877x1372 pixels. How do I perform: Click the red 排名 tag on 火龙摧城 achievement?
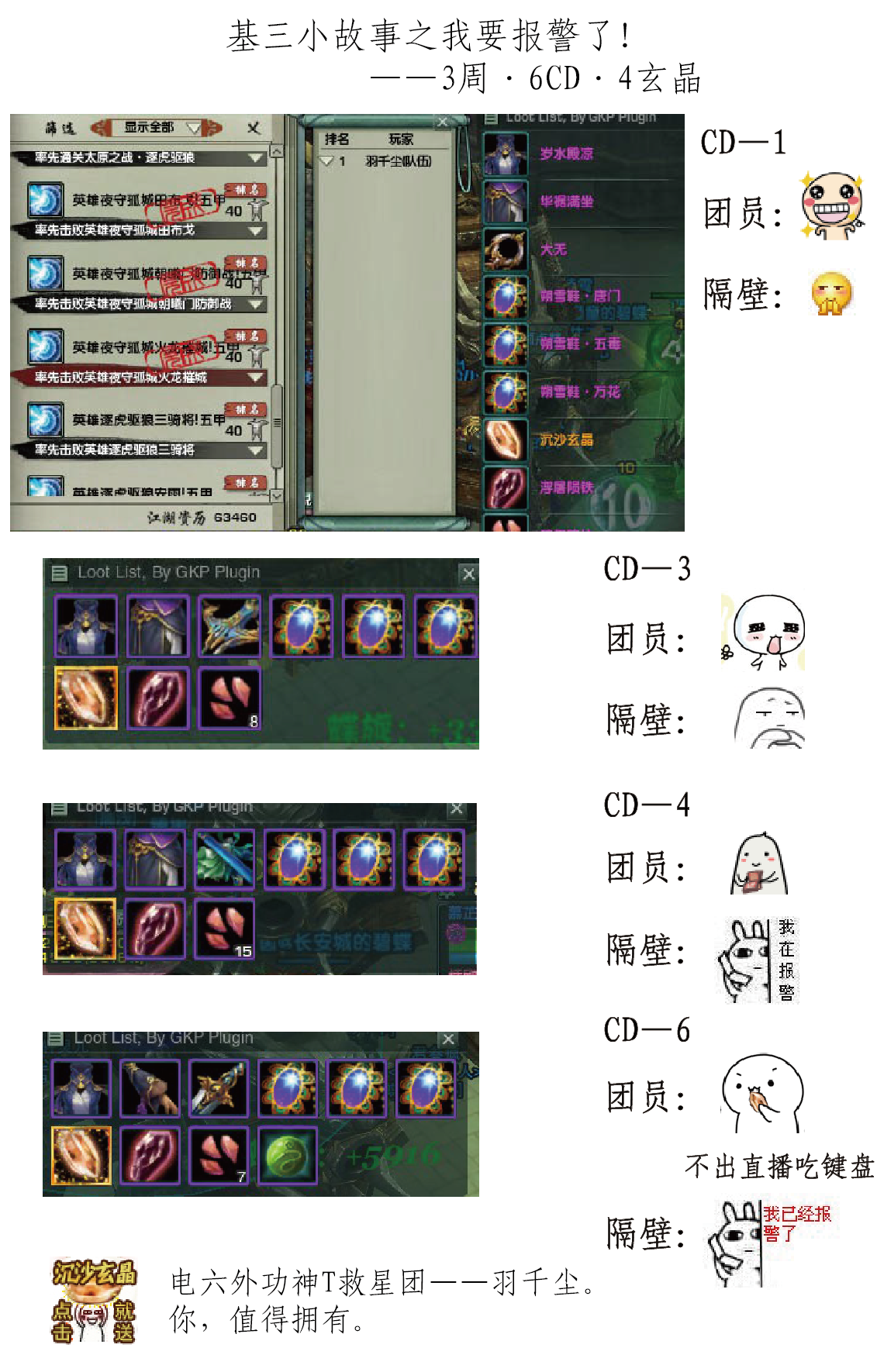point(247,336)
